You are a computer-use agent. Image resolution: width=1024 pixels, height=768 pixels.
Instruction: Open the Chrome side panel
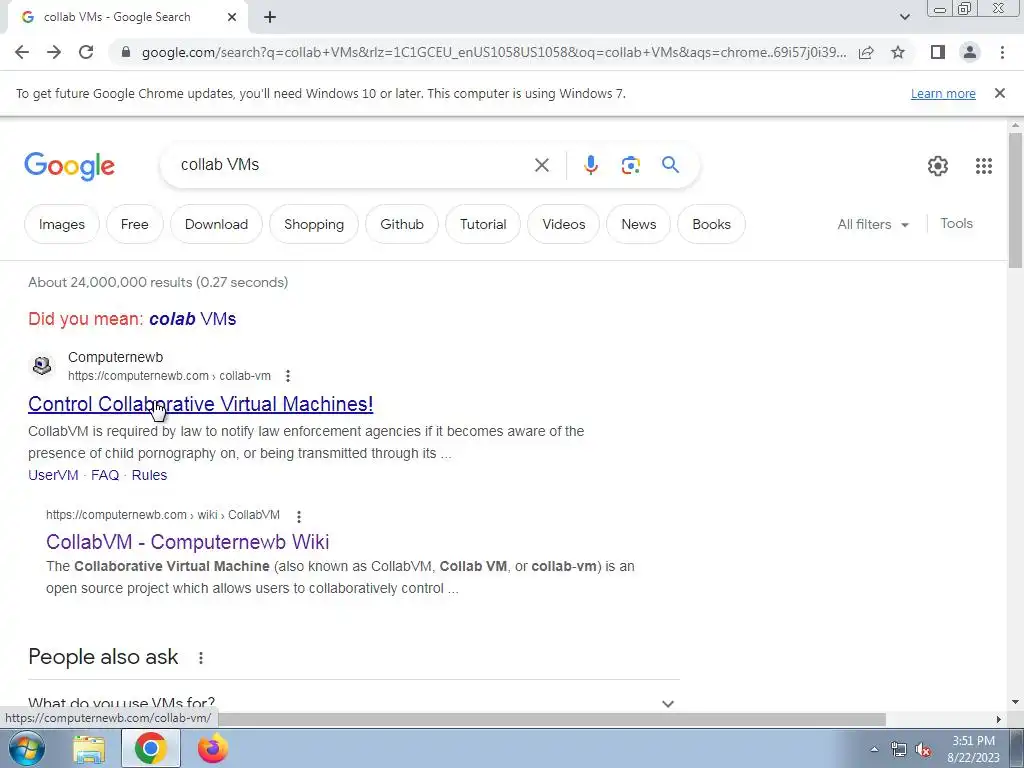pyautogui.click(x=938, y=52)
